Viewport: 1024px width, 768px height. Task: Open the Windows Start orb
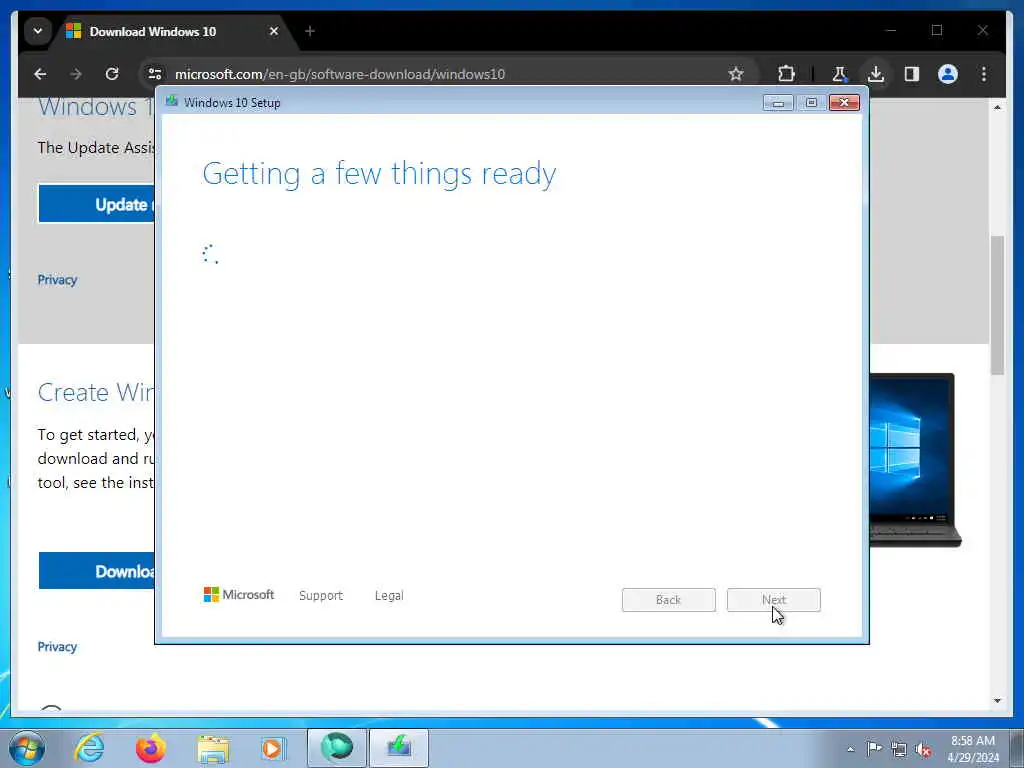[27, 748]
